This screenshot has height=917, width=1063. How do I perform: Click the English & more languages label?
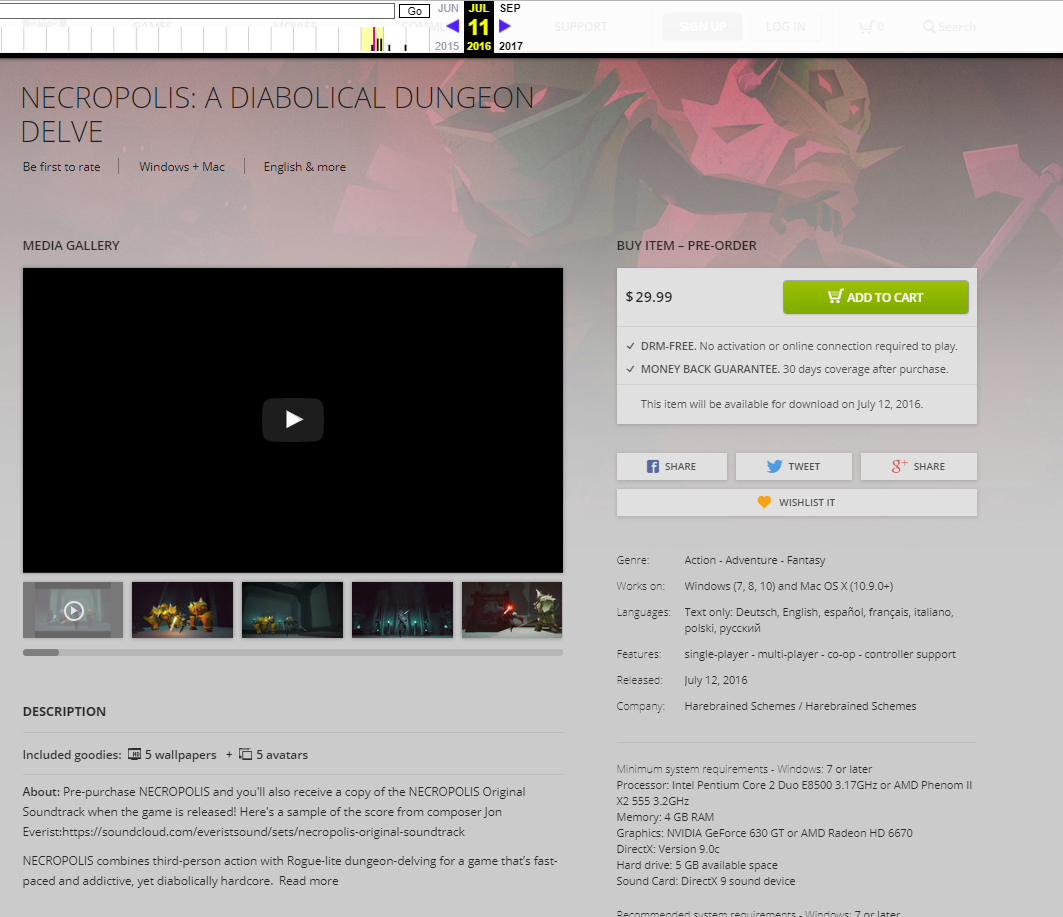[304, 167]
